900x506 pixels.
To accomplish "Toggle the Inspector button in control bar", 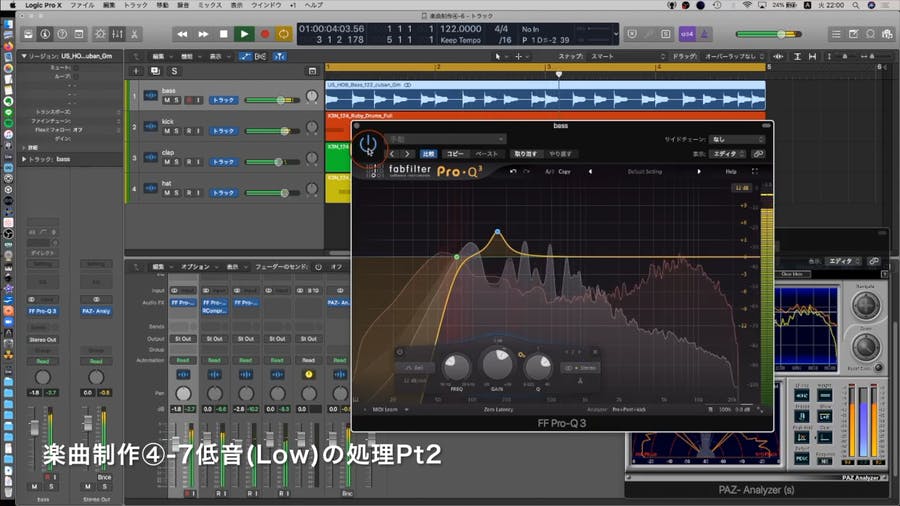I will coord(45,34).
